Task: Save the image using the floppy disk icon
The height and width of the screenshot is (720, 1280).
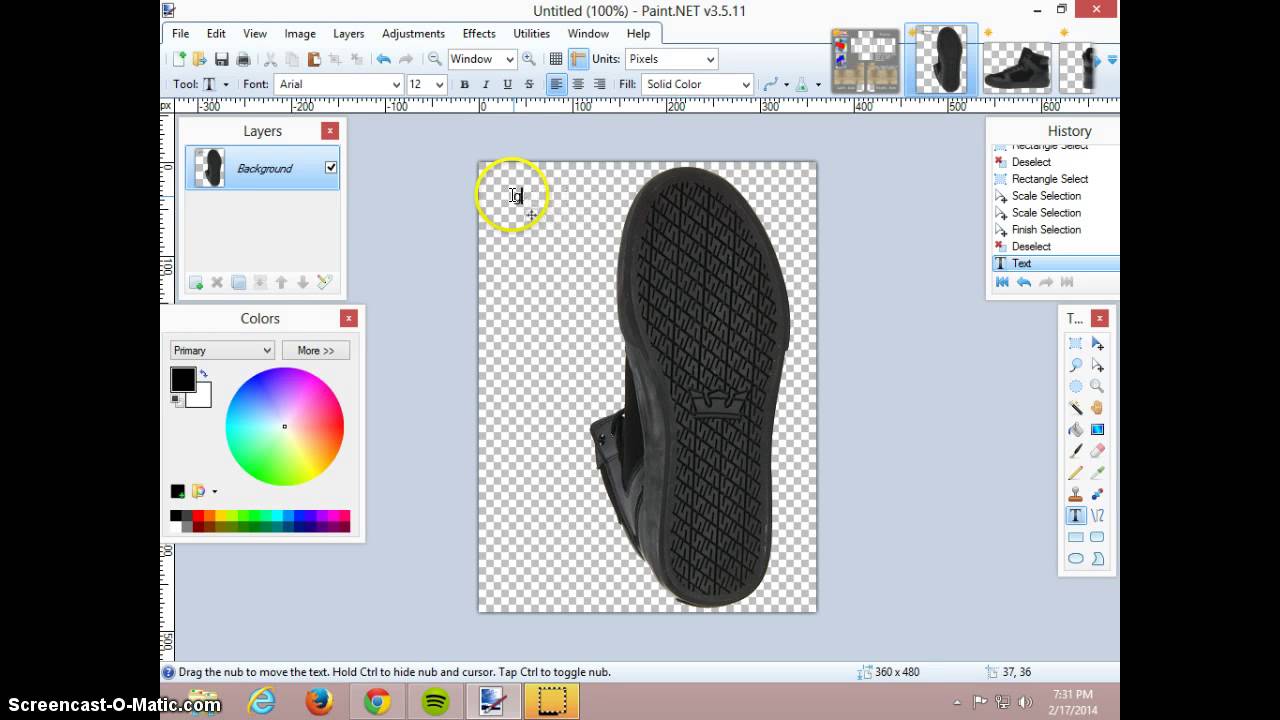Action: click(x=222, y=59)
